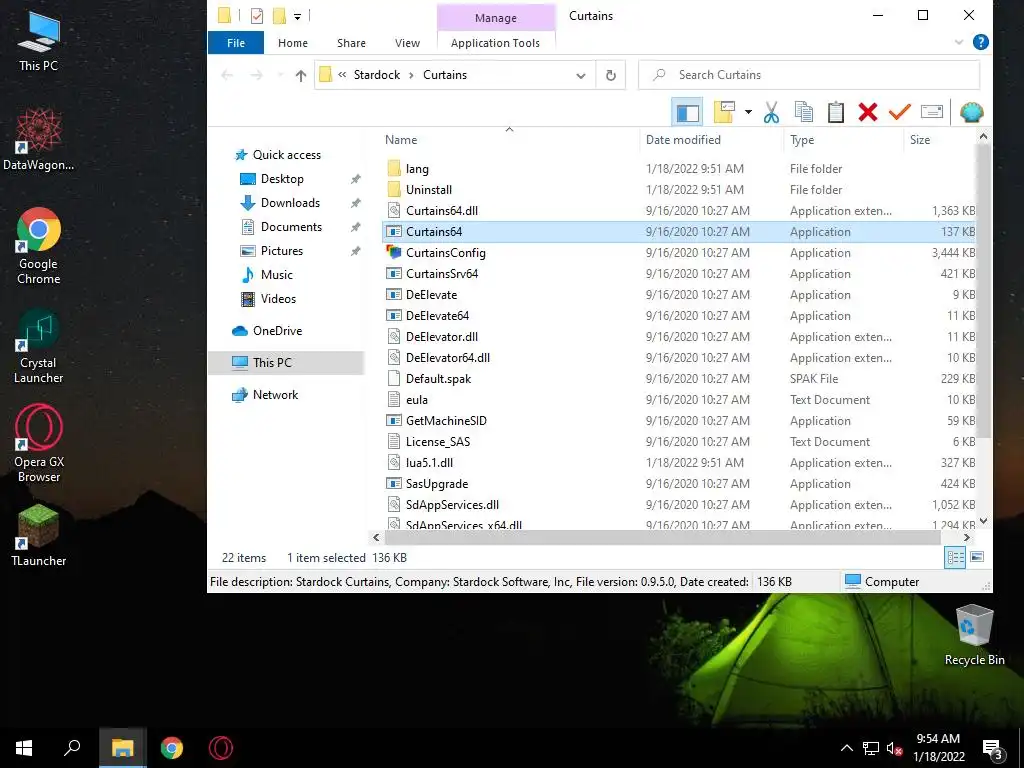
Task: Open taskbar search magnifier
Action: click(x=72, y=748)
